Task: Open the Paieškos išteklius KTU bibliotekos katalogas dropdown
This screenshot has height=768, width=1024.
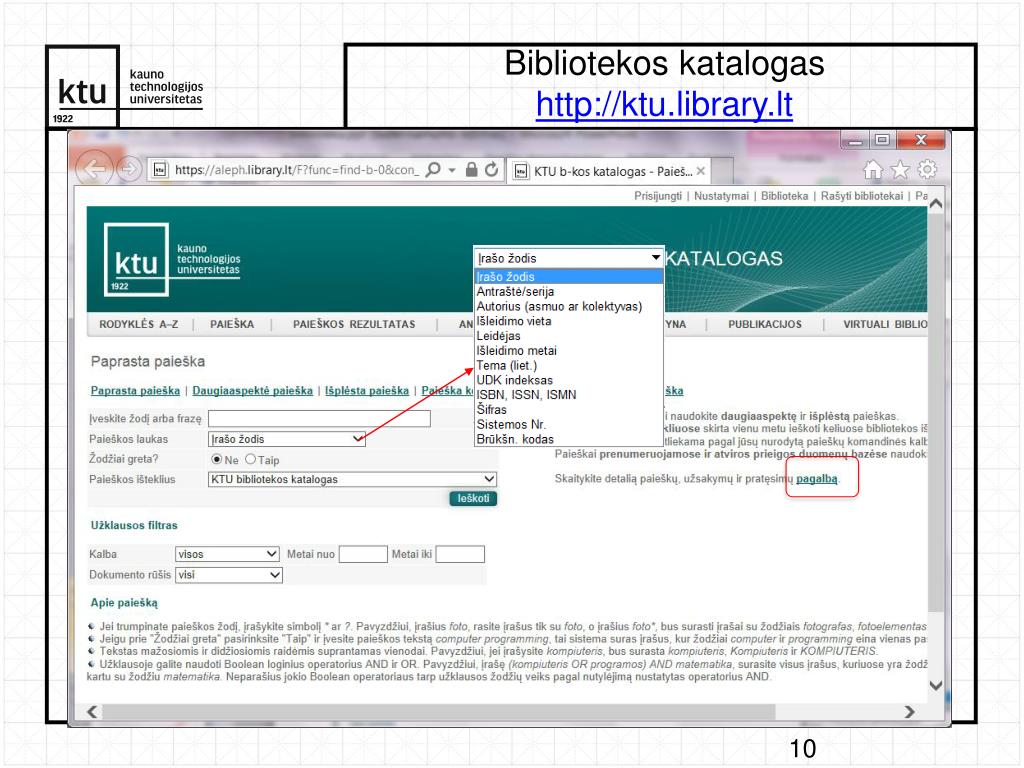Action: coord(353,479)
